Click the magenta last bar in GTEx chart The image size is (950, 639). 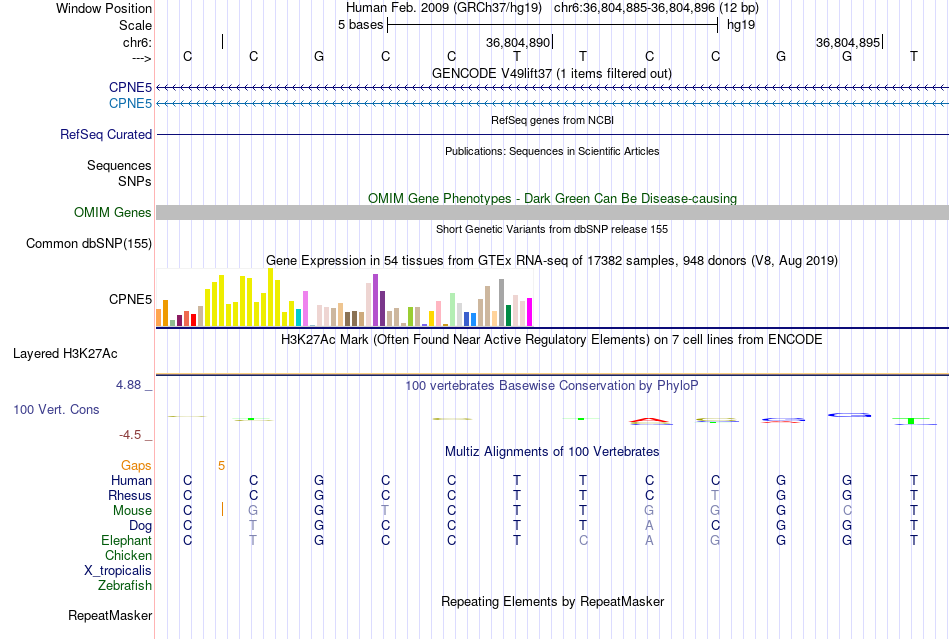530,312
